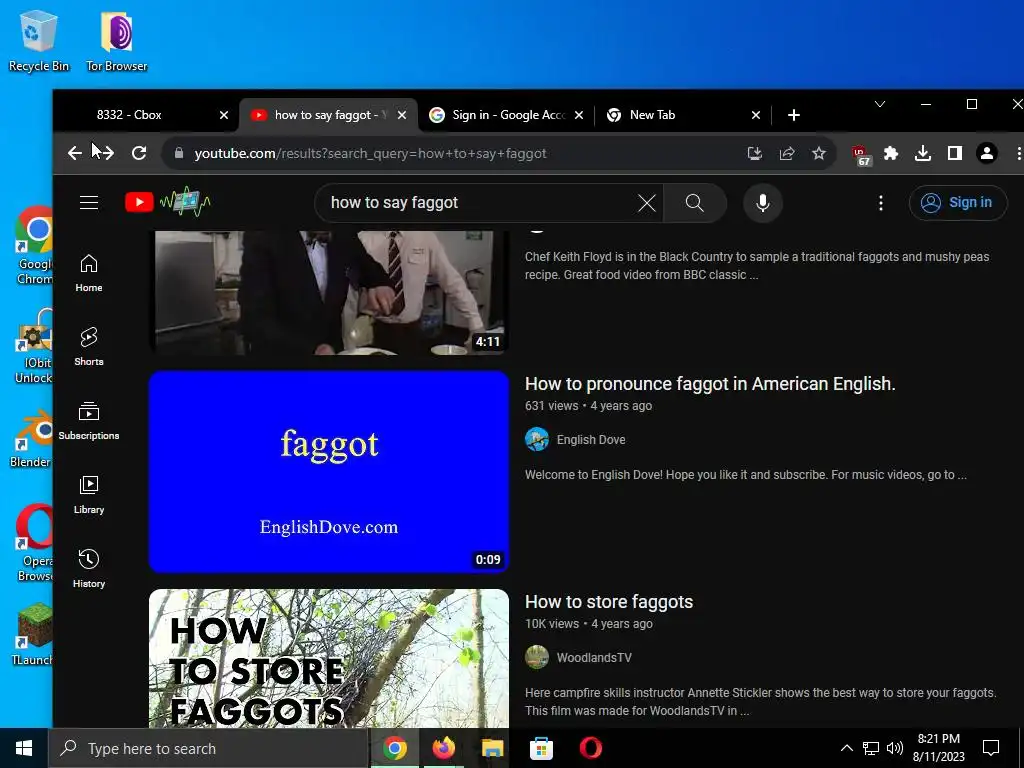Select Blender desktop shortcut
1024x768 pixels.
(30, 439)
